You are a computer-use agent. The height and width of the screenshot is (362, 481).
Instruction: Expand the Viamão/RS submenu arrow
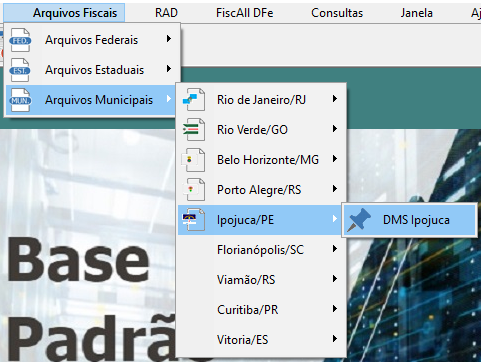tap(335, 279)
